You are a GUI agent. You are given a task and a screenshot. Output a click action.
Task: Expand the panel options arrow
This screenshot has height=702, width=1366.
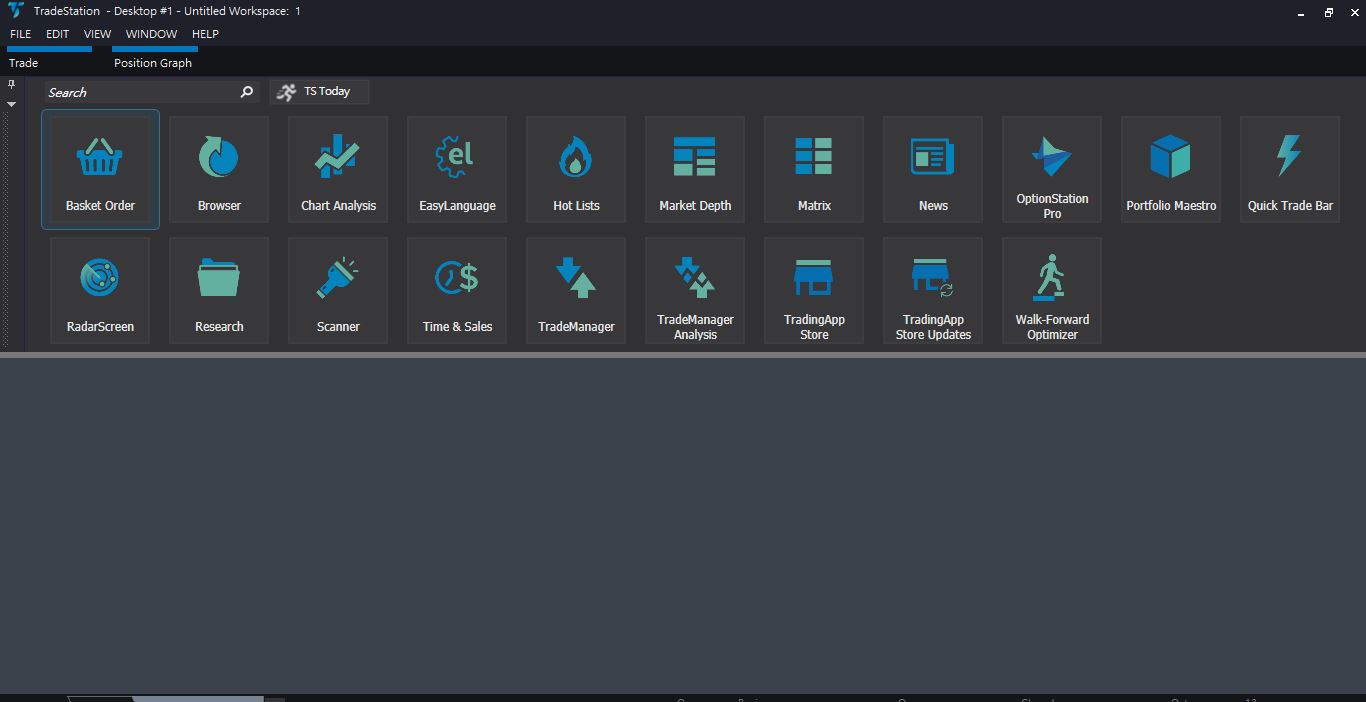11,104
